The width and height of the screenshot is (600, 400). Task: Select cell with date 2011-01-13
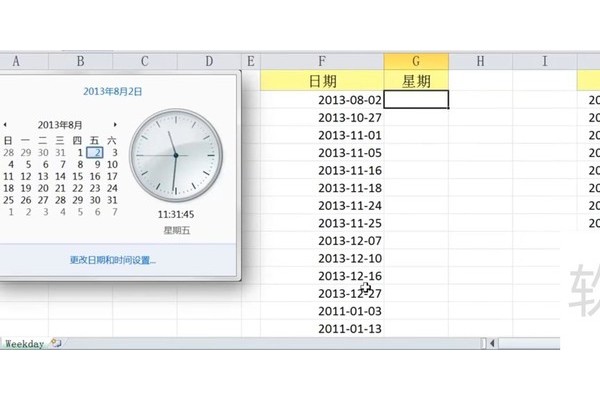coord(322,328)
